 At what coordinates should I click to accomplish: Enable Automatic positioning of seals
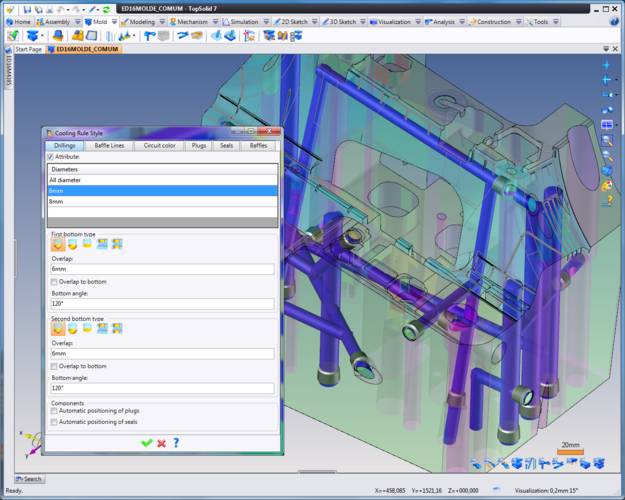click(54, 423)
